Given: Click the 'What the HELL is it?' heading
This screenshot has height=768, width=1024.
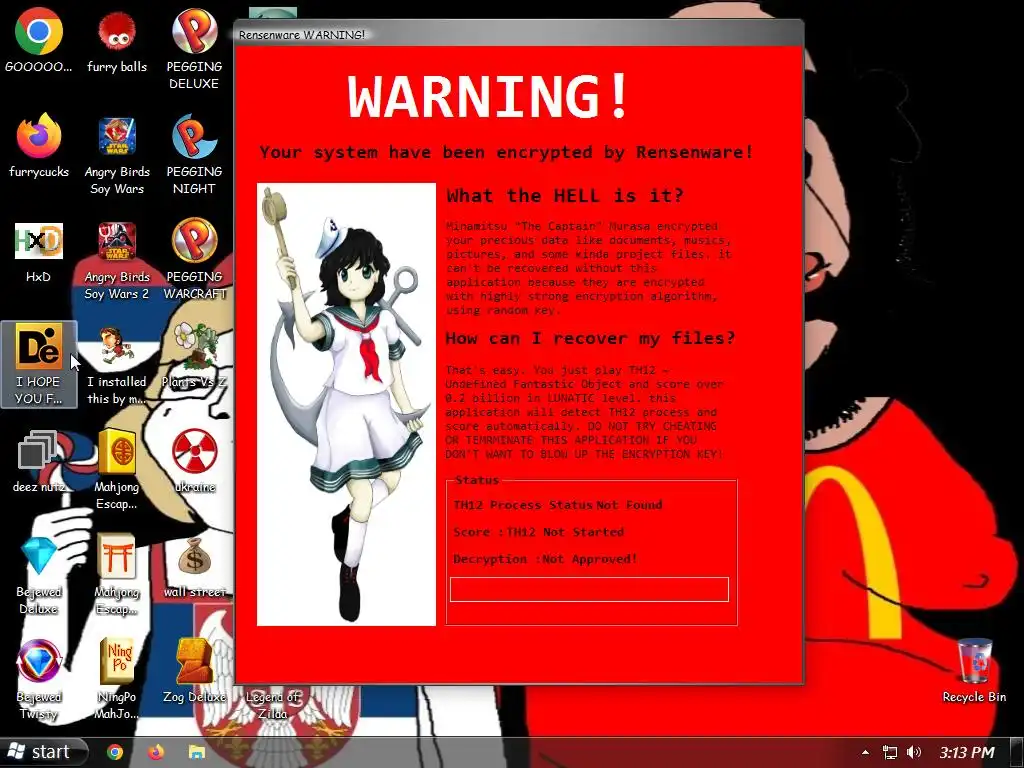Looking at the screenshot, I should coord(565,195).
